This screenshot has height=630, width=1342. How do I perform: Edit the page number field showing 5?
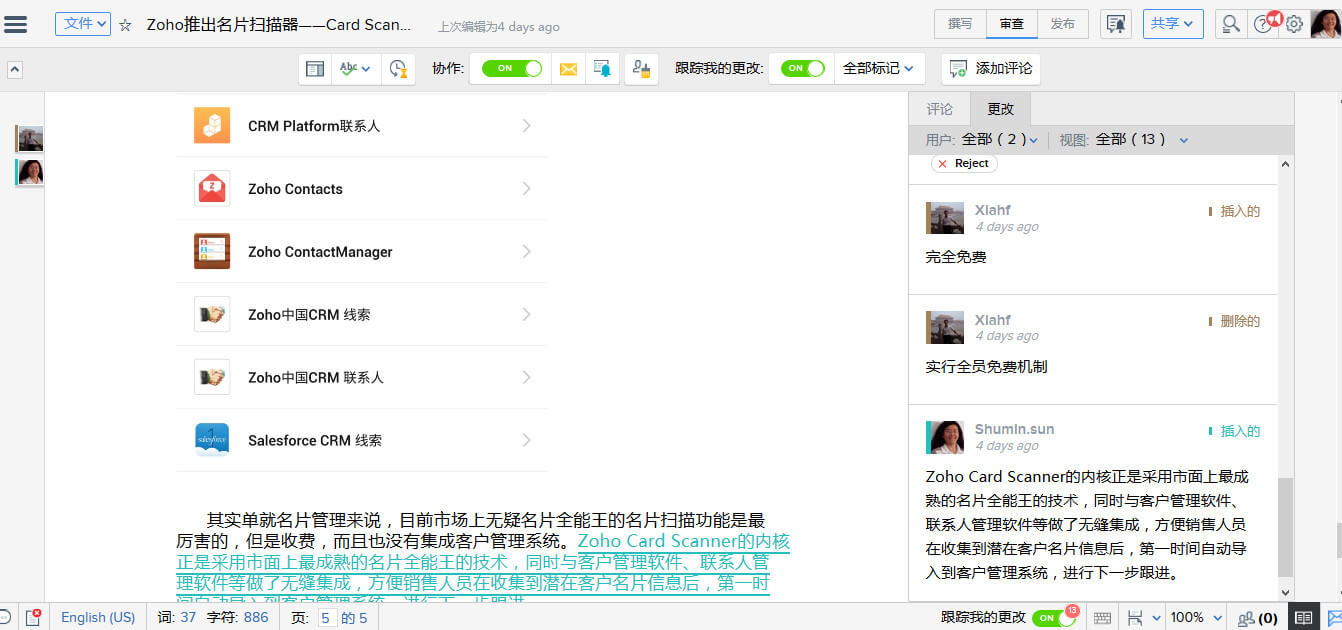[327, 618]
